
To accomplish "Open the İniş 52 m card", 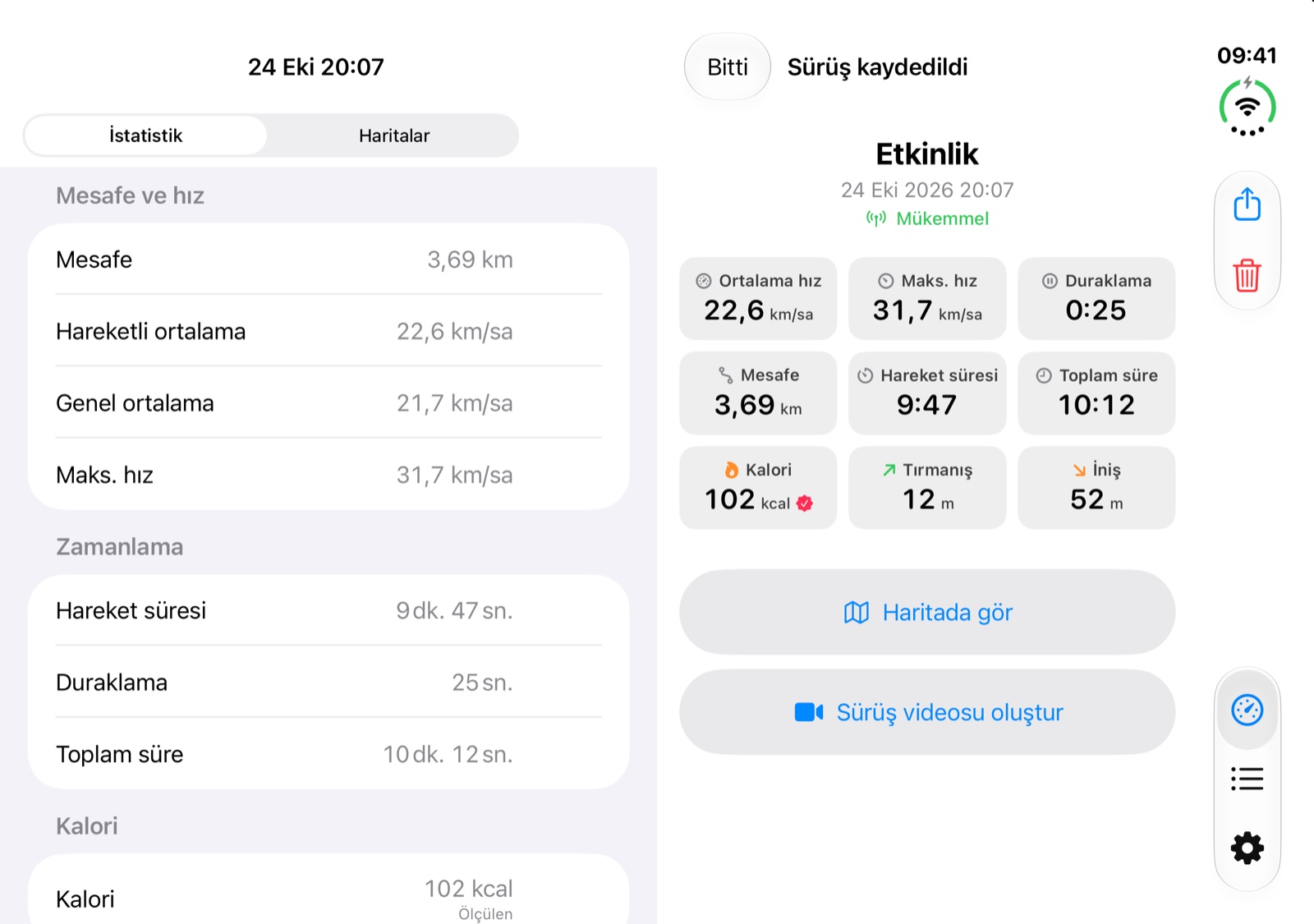I will coord(1096,487).
